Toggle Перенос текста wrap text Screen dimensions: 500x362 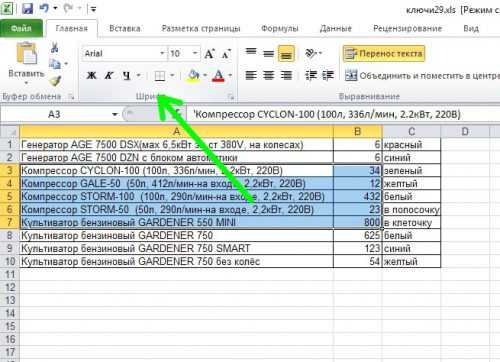coord(384,54)
